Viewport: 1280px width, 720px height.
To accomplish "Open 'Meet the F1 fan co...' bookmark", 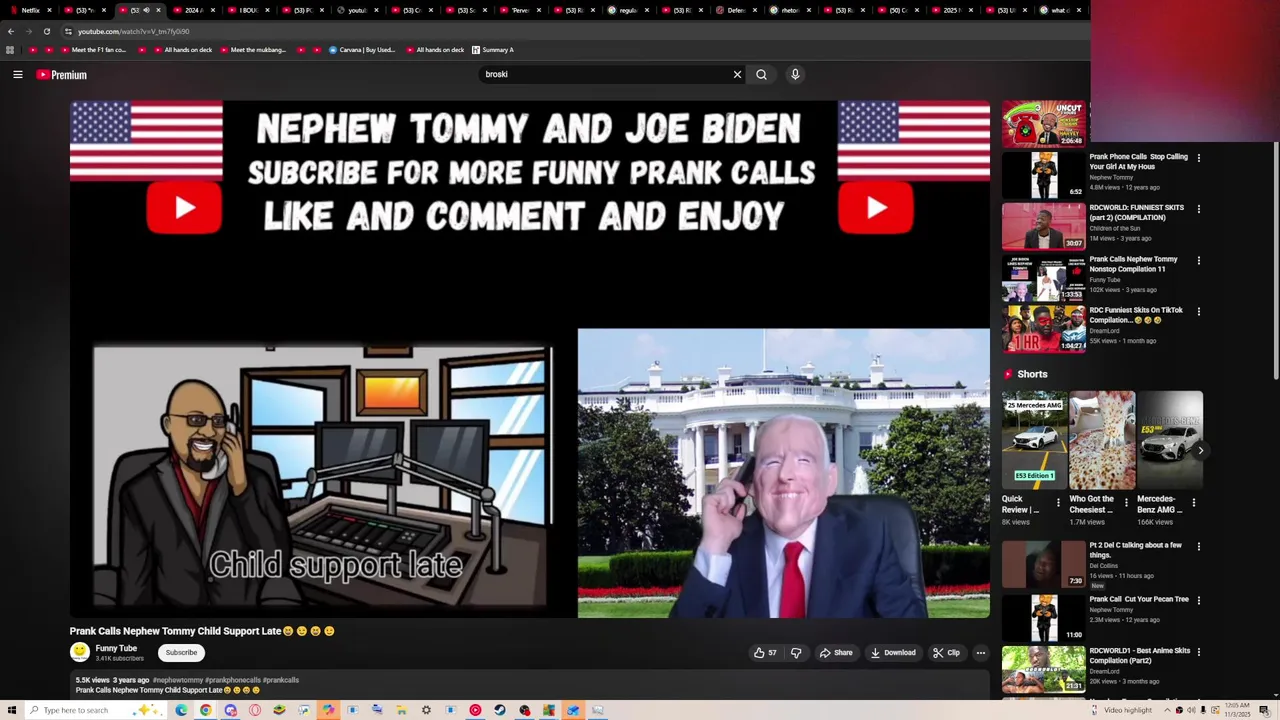I will (x=93, y=50).
